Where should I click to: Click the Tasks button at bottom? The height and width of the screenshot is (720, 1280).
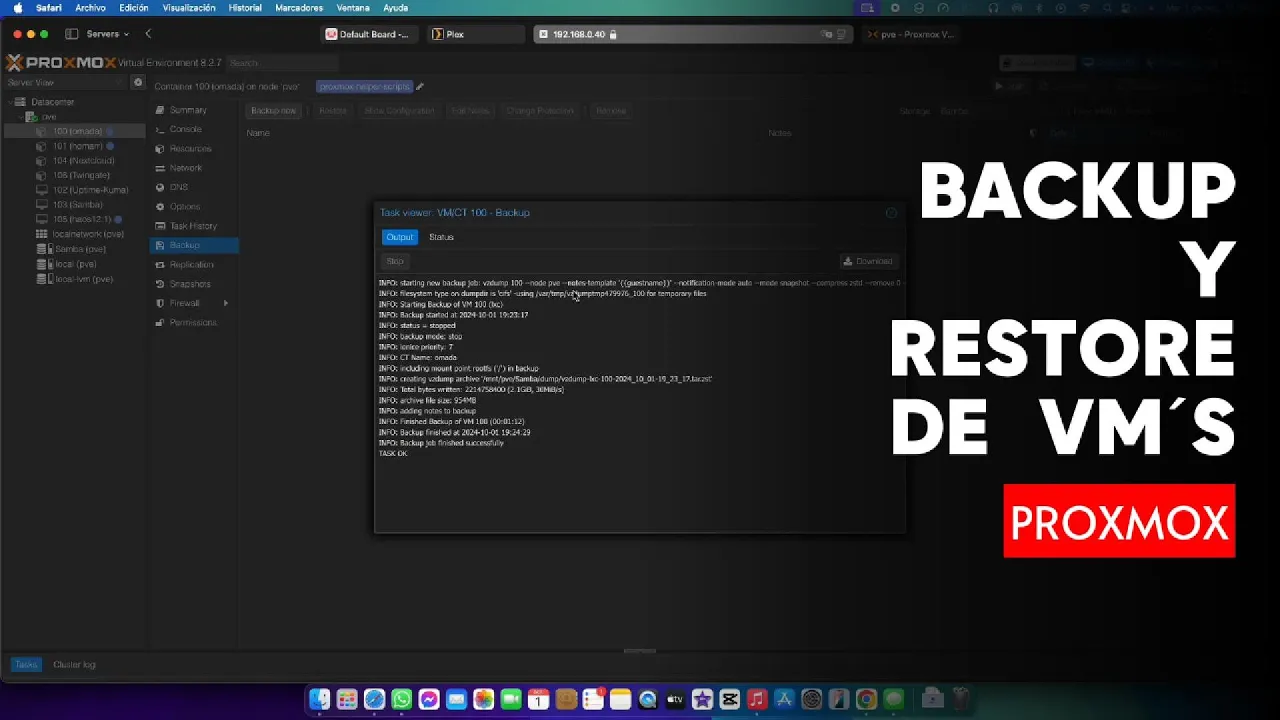tap(26, 664)
